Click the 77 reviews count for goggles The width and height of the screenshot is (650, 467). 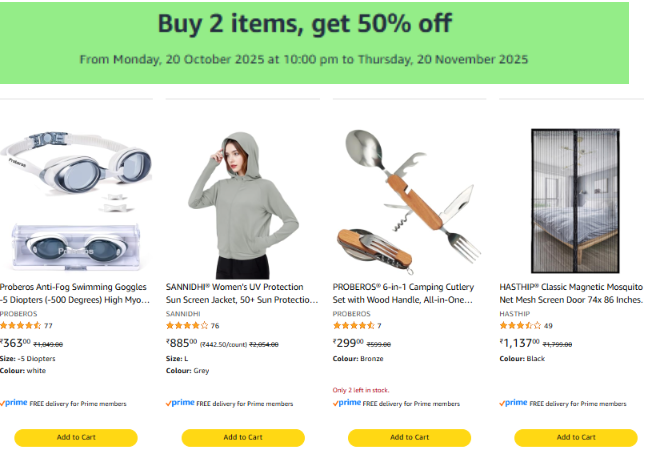pos(48,326)
